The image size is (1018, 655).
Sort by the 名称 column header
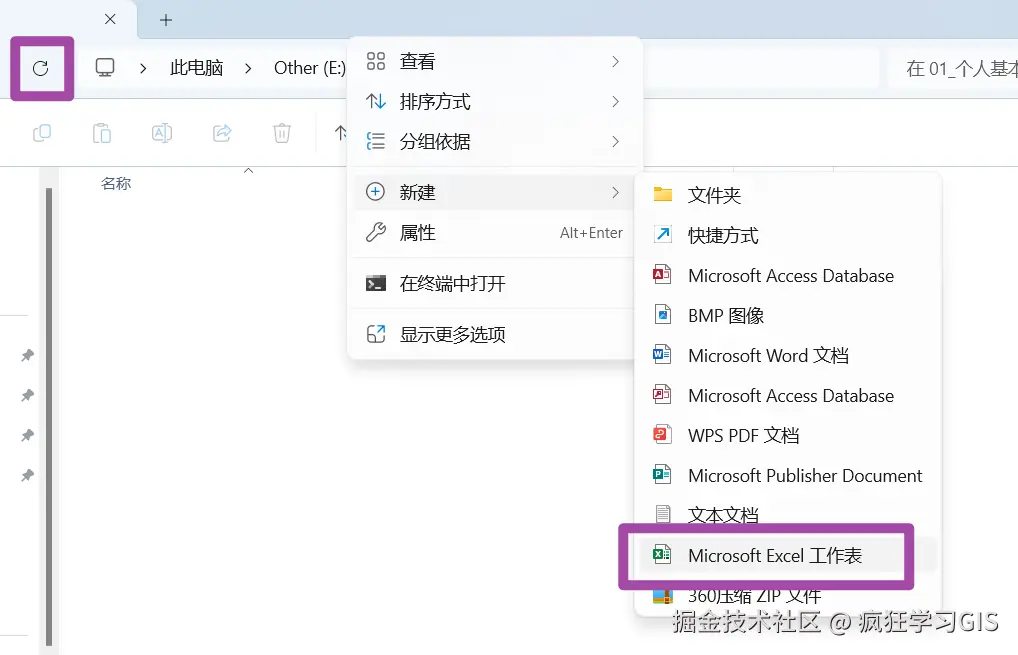coord(116,184)
